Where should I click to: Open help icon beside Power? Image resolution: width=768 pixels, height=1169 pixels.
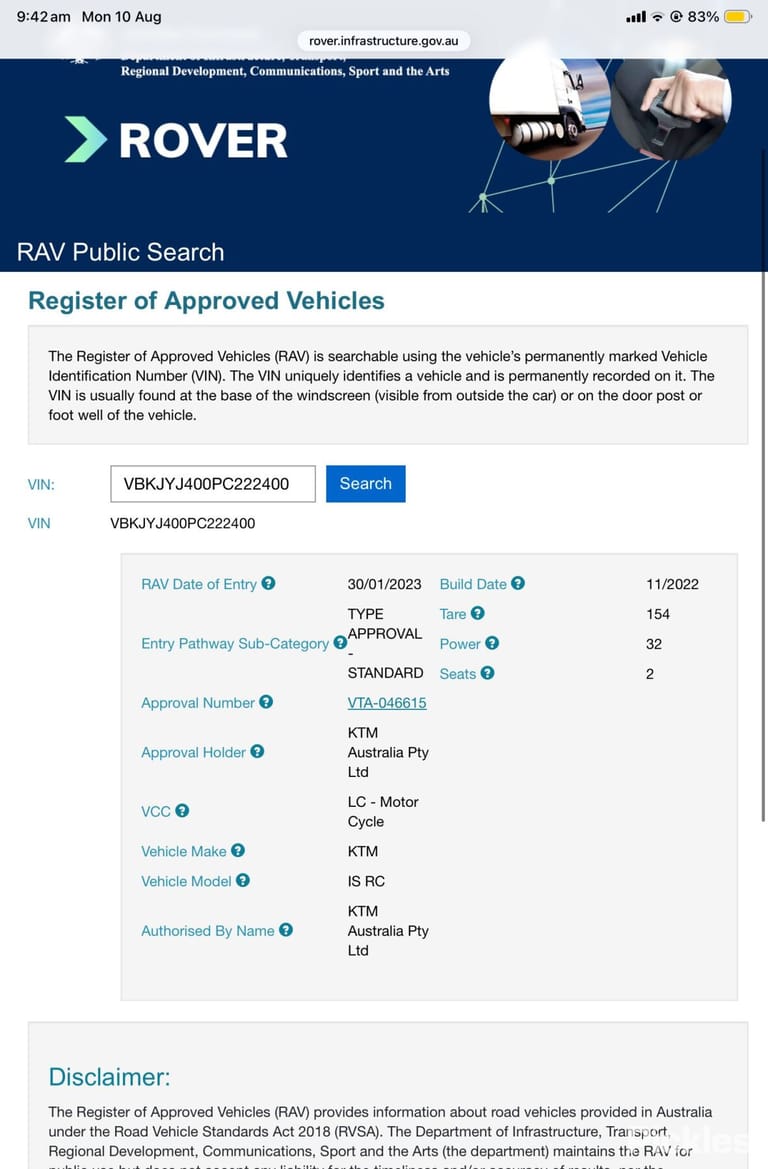coord(492,643)
